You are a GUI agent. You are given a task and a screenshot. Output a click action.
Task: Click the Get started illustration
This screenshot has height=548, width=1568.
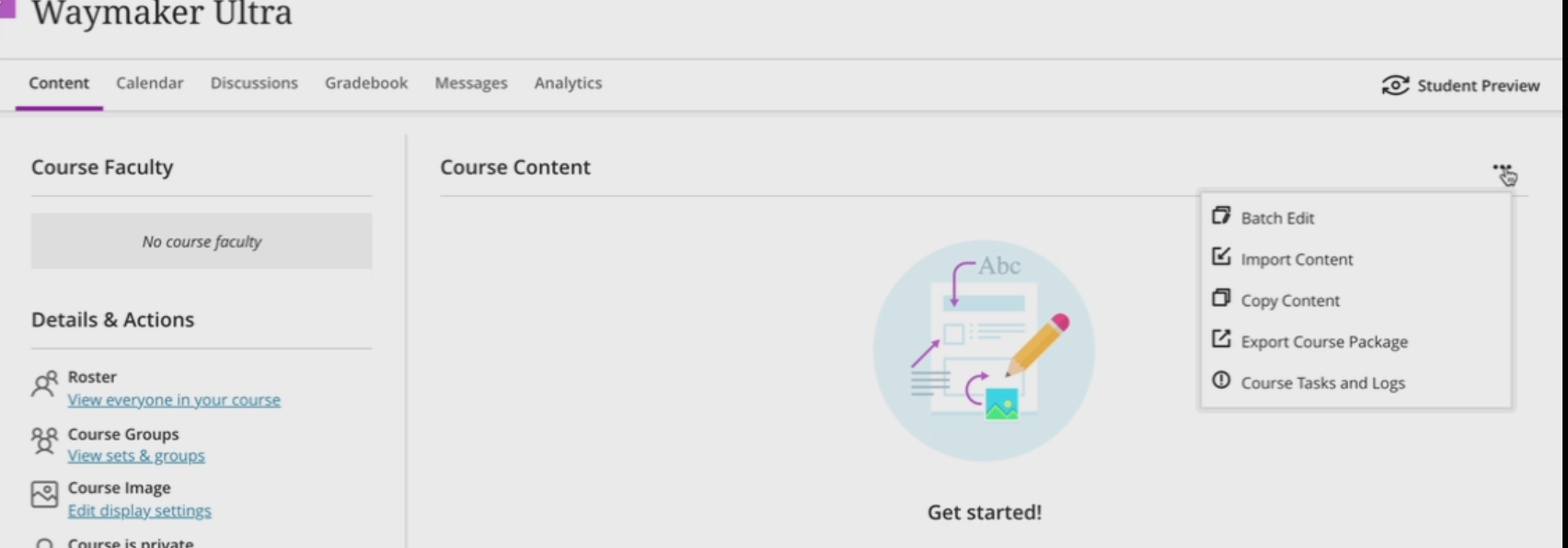984,349
